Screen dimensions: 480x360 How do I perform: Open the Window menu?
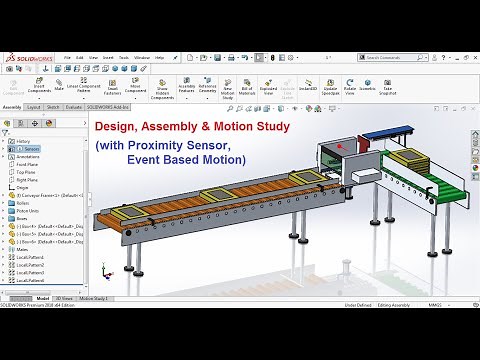point(142,58)
